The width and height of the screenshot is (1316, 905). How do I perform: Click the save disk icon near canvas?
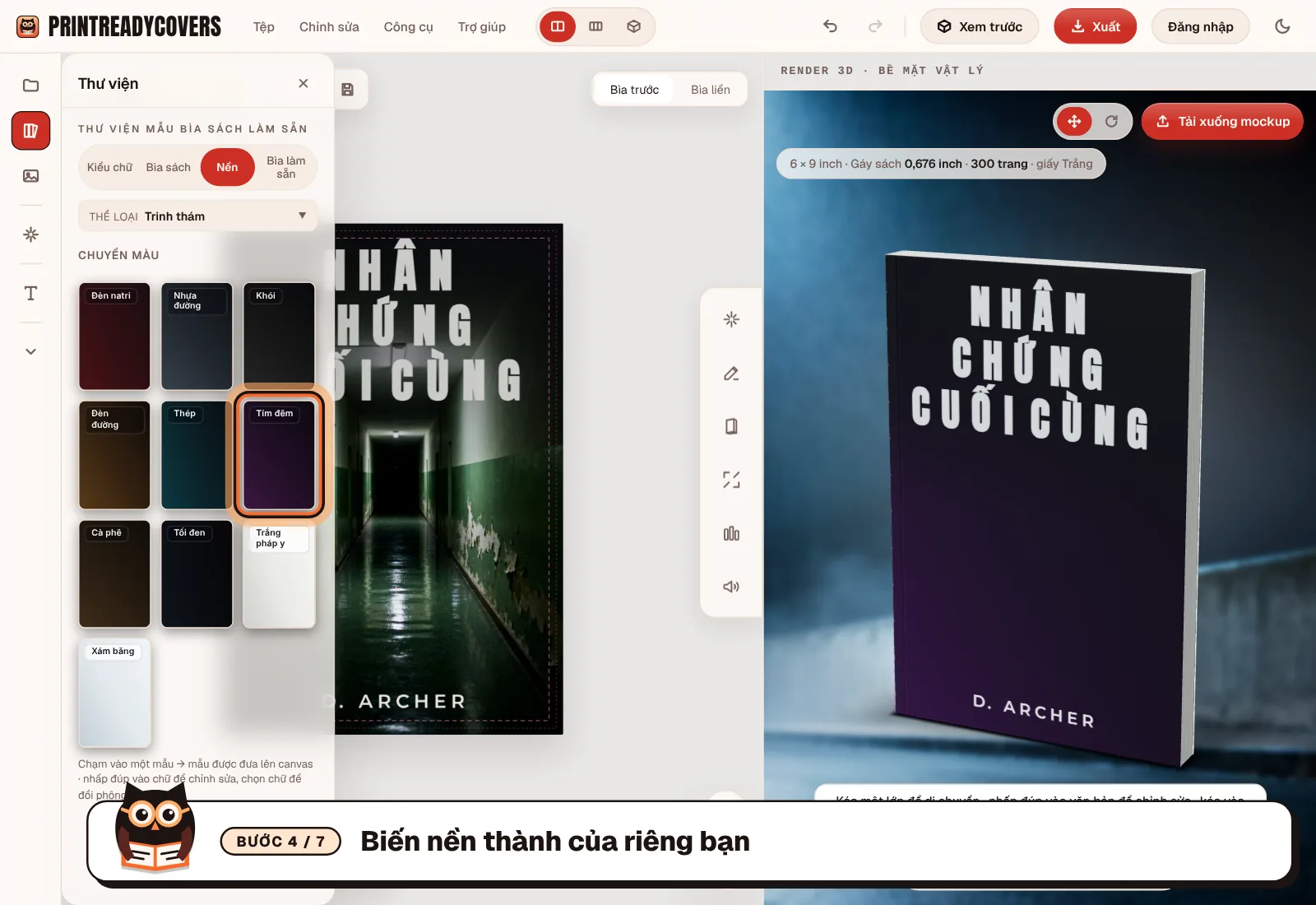pyautogui.click(x=348, y=90)
